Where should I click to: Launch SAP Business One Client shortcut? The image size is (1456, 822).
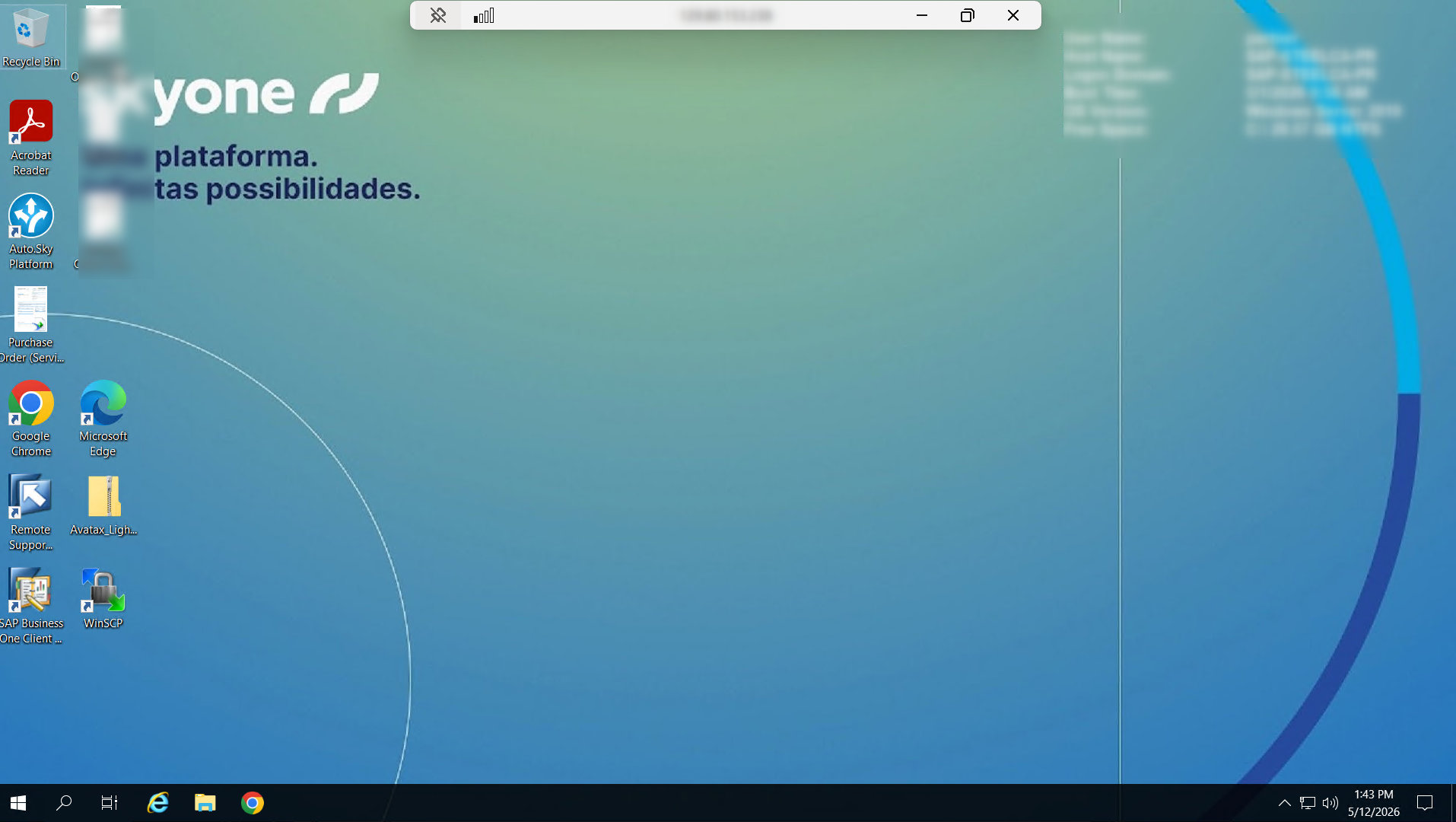point(31,606)
